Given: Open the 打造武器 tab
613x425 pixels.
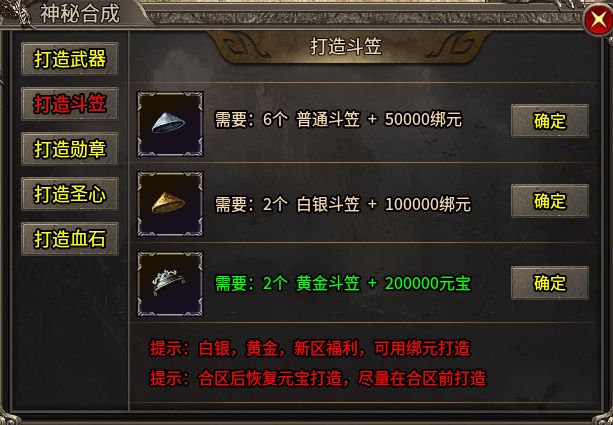Looking at the screenshot, I should click(x=70, y=59).
